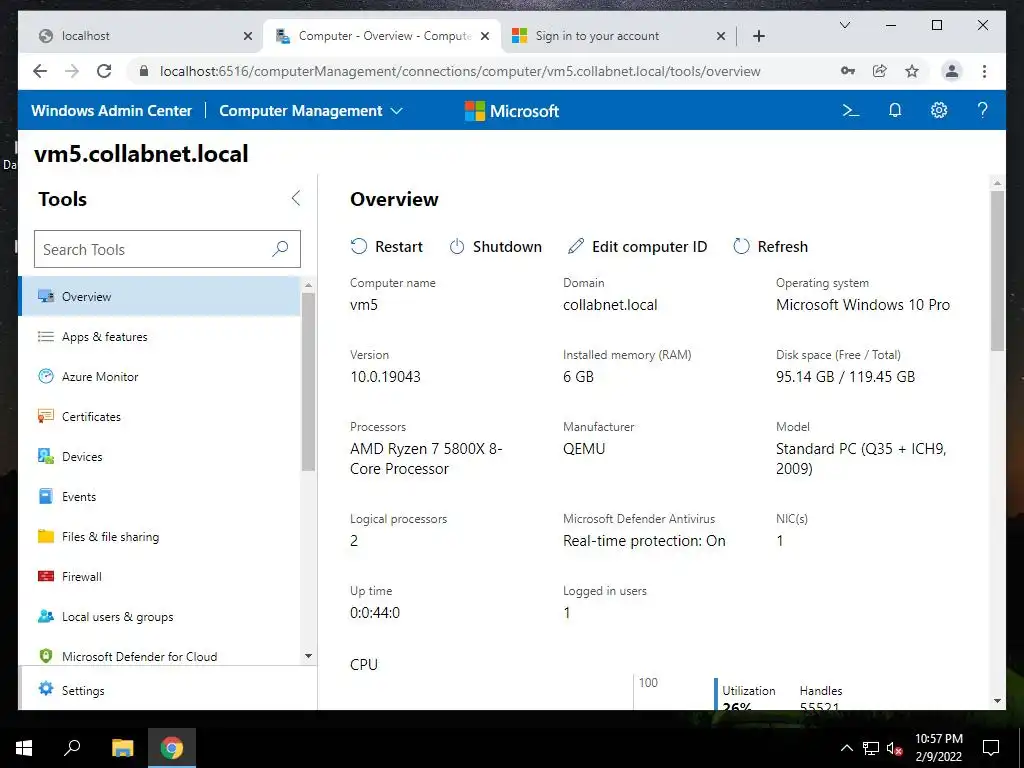Open the taskbar volume icon
This screenshot has width=1024, height=768.
pos(894,748)
